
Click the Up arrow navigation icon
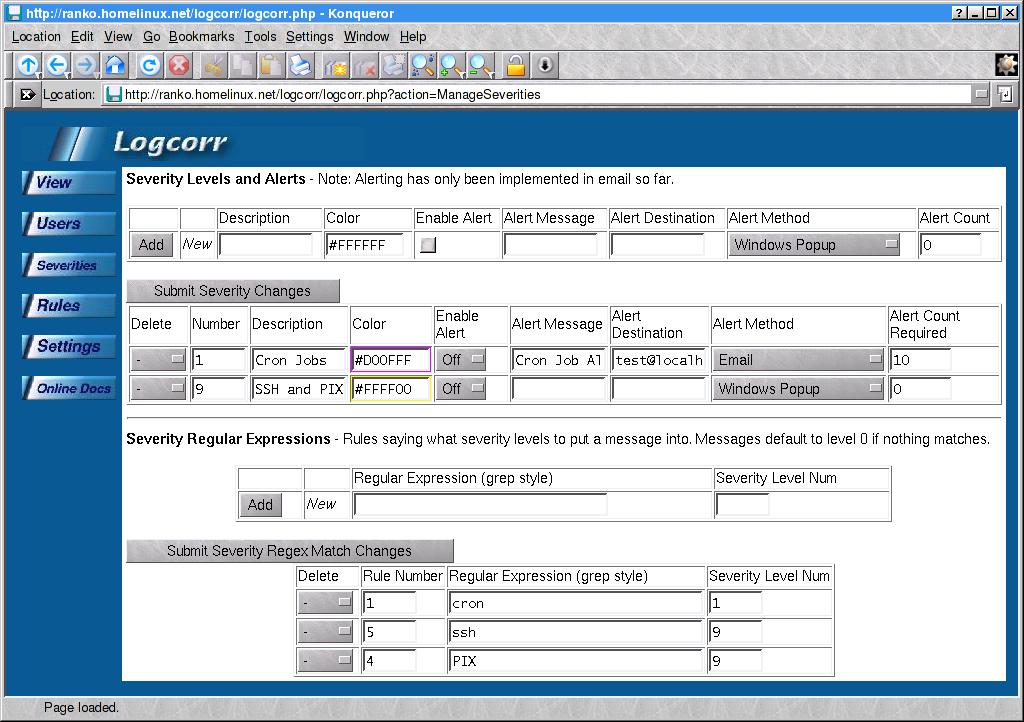(x=27, y=66)
